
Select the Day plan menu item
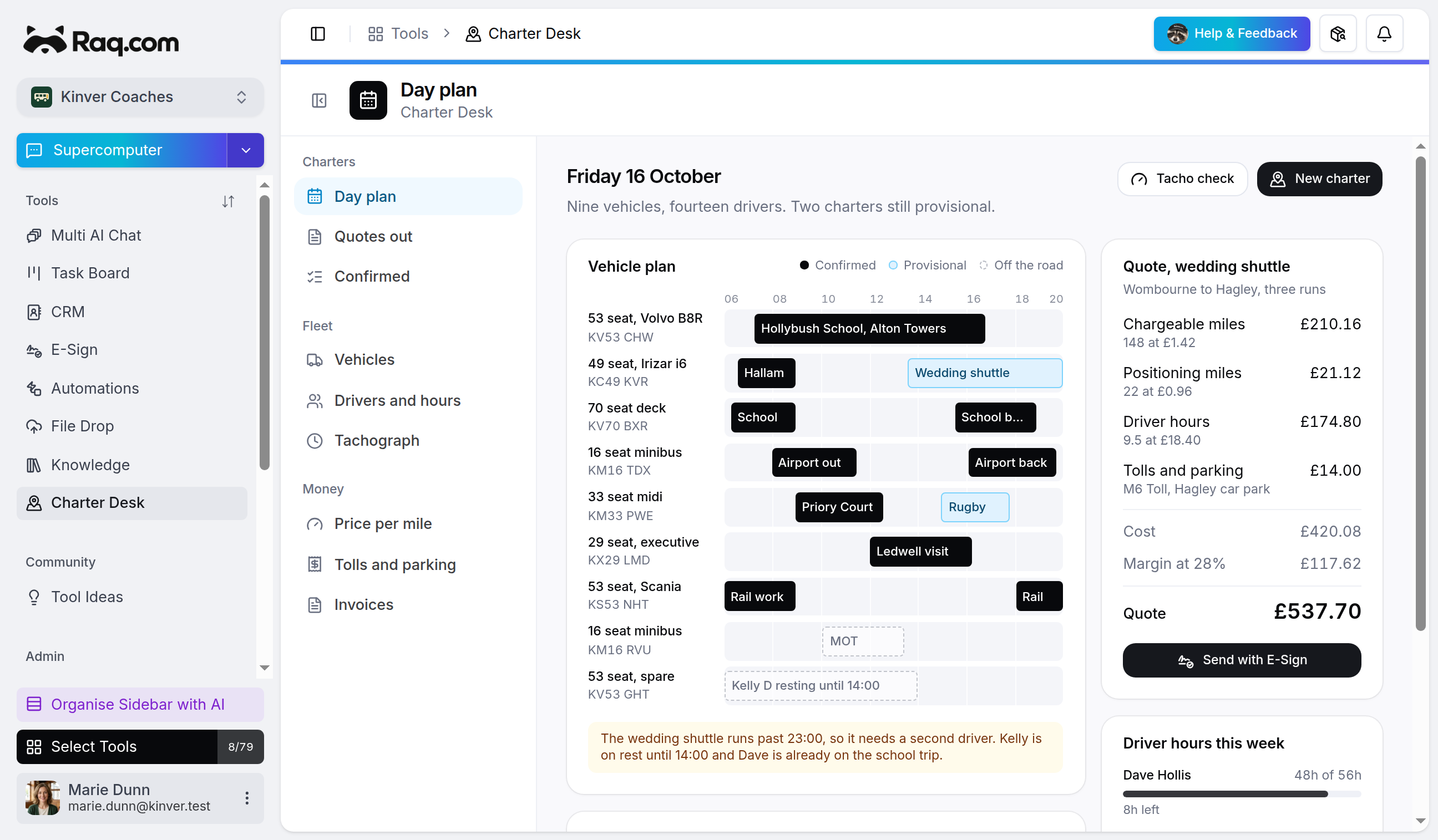click(408, 197)
